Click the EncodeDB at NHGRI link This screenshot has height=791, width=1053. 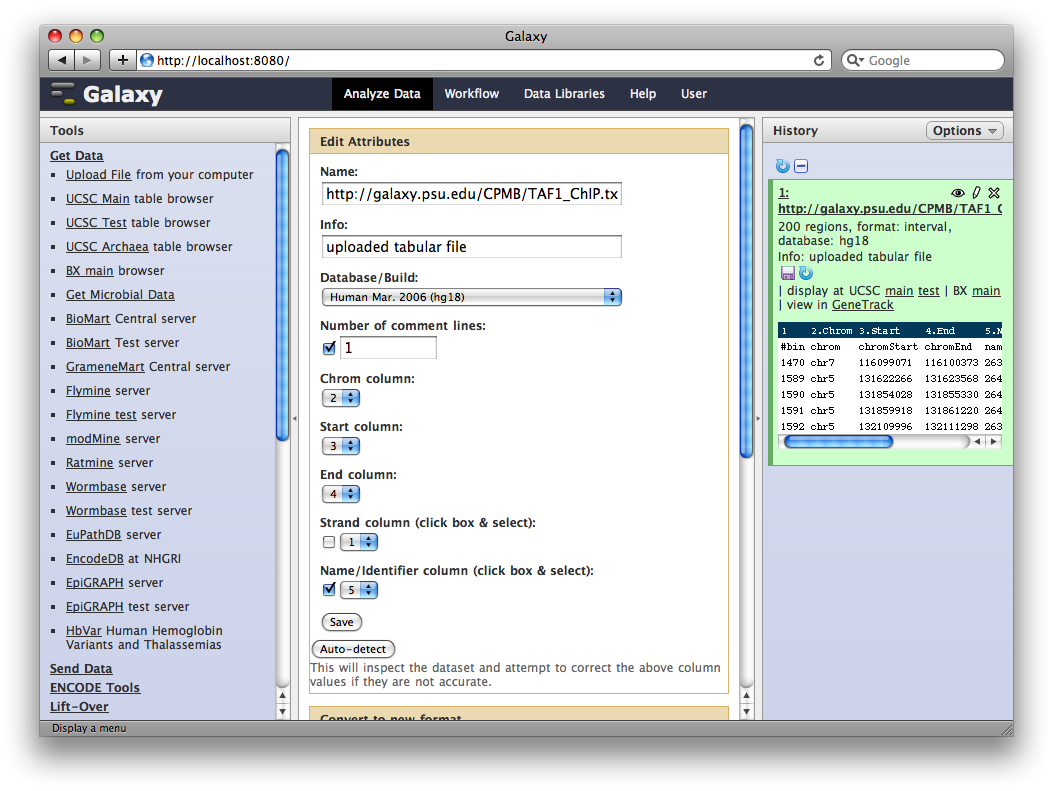tap(95, 559)
